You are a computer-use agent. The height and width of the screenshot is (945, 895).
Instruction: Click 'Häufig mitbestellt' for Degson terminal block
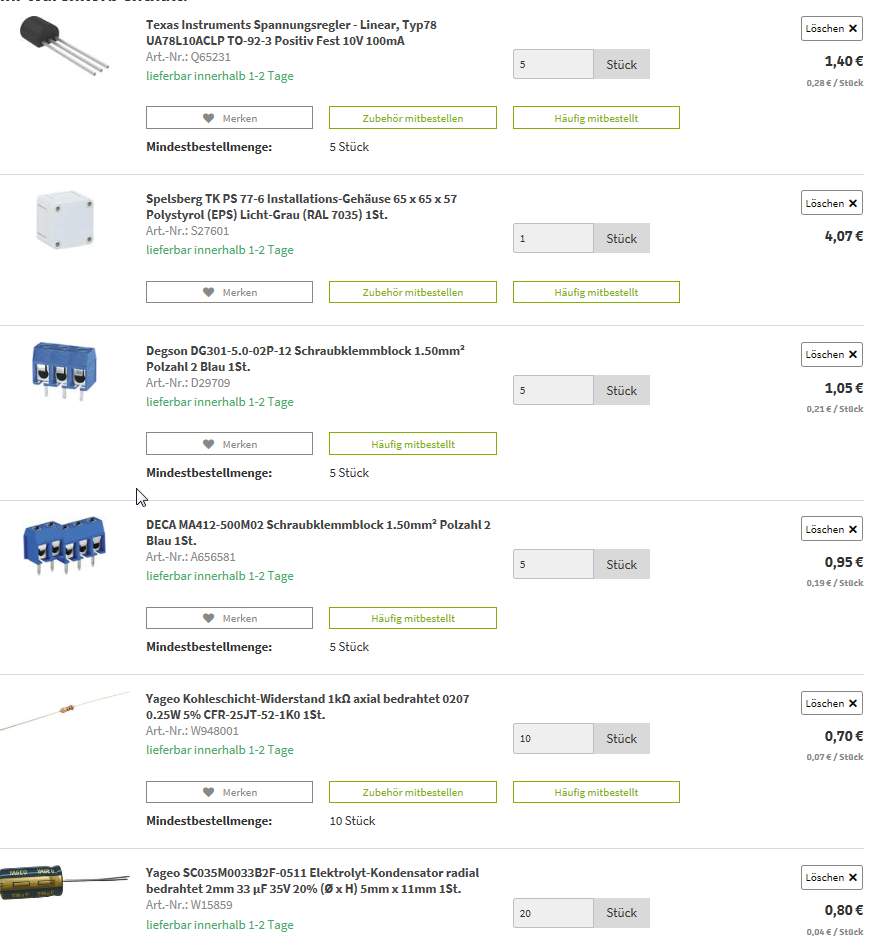[412, 444]
